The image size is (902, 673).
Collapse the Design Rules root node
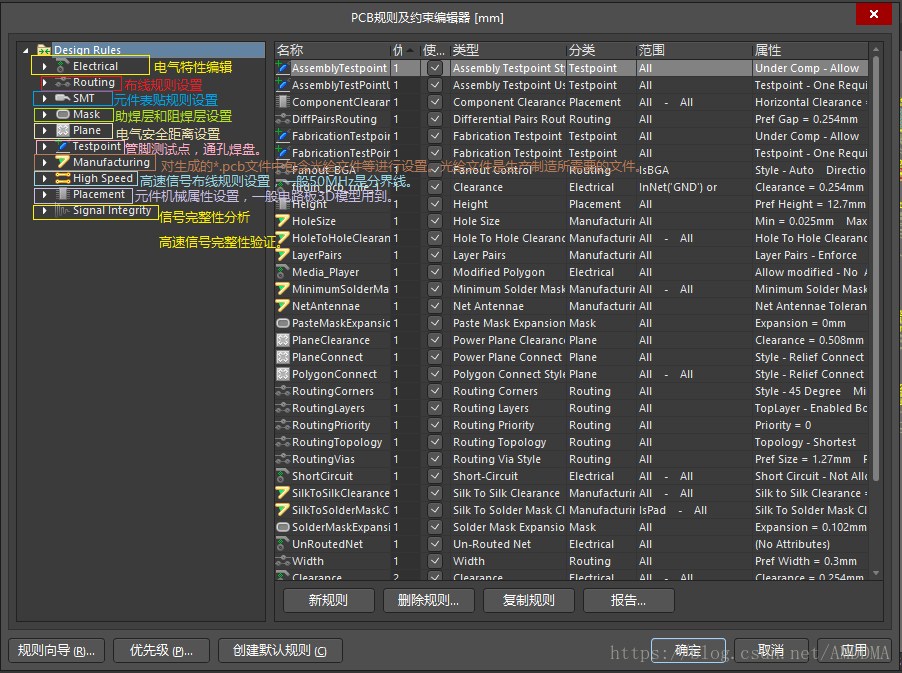pyautogui.click(x=26, y=51)
